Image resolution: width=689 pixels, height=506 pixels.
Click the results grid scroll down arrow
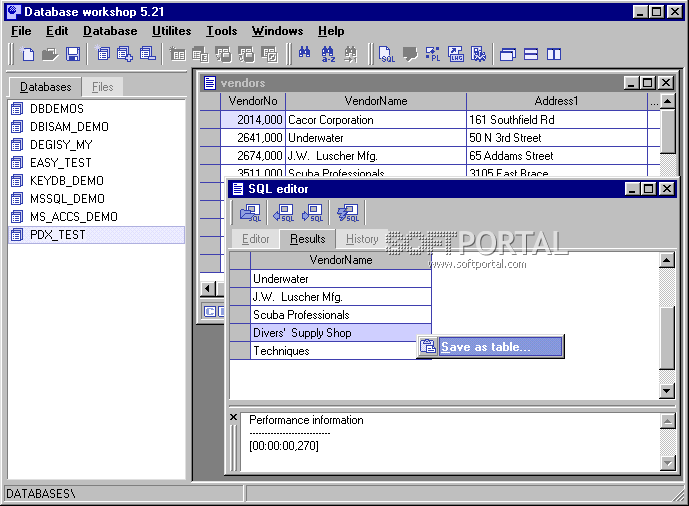(x=667, y=390)
